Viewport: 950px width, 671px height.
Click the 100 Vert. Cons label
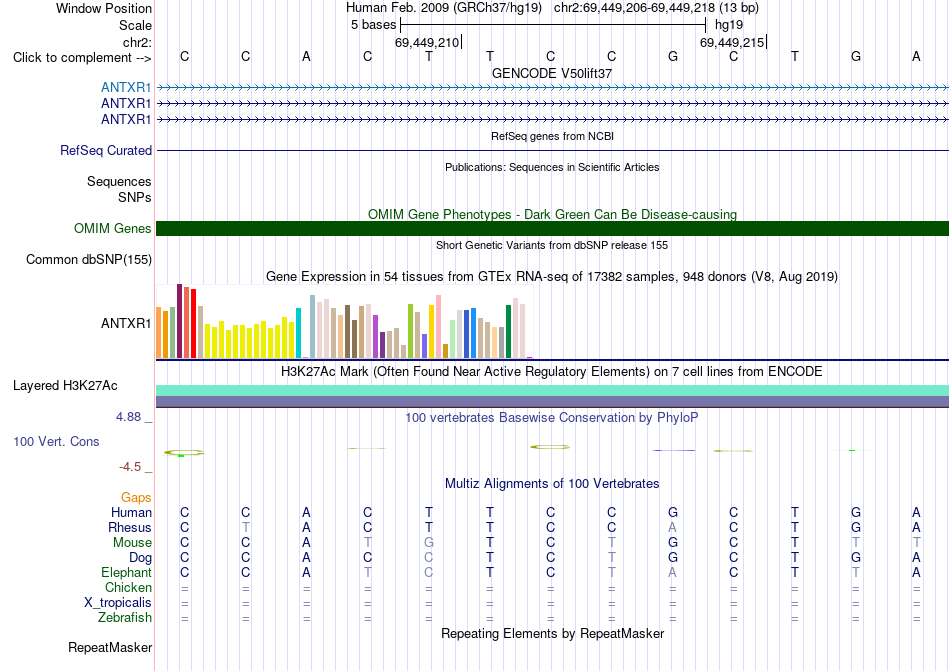56,441
